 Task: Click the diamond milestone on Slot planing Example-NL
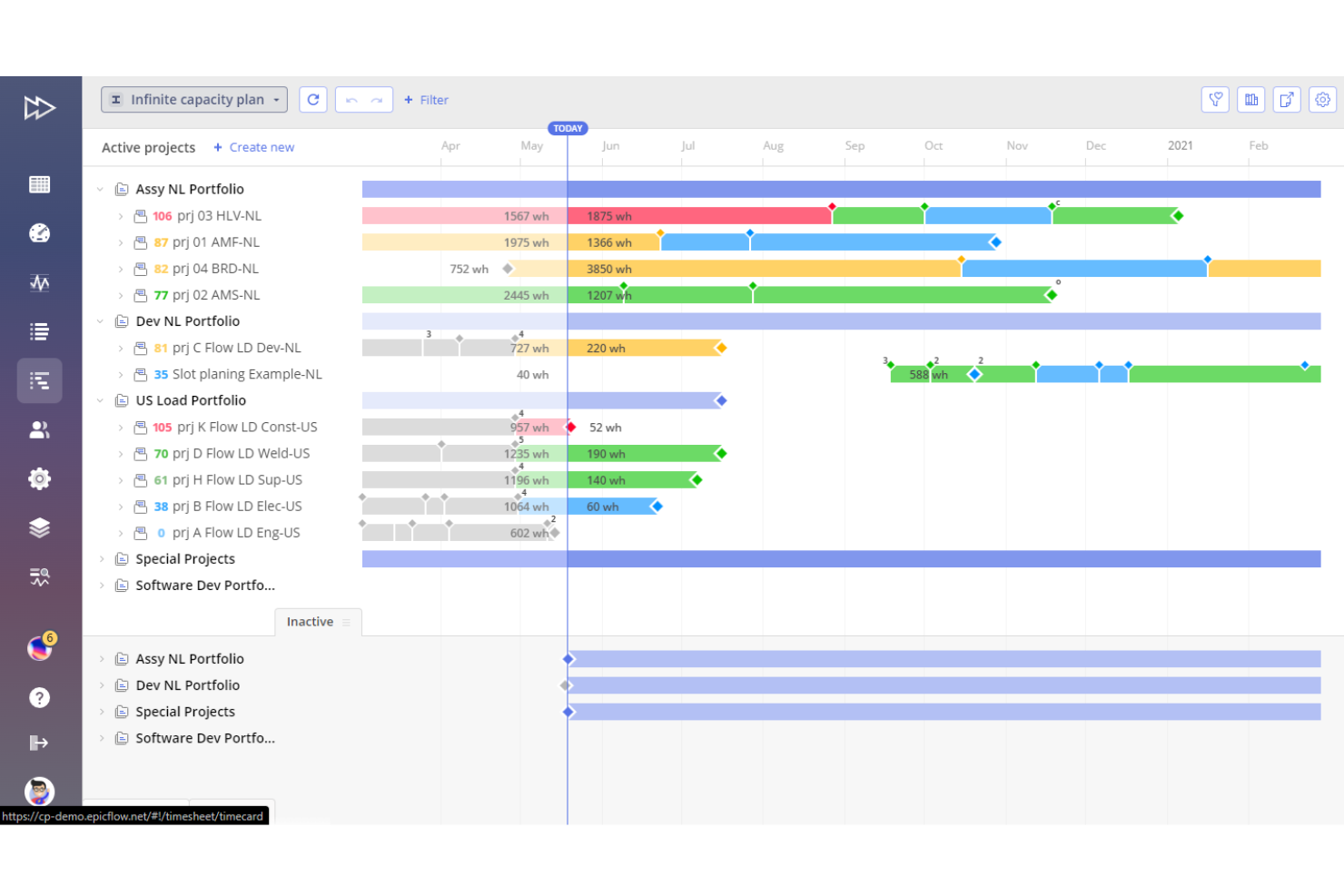pos(975,373)
